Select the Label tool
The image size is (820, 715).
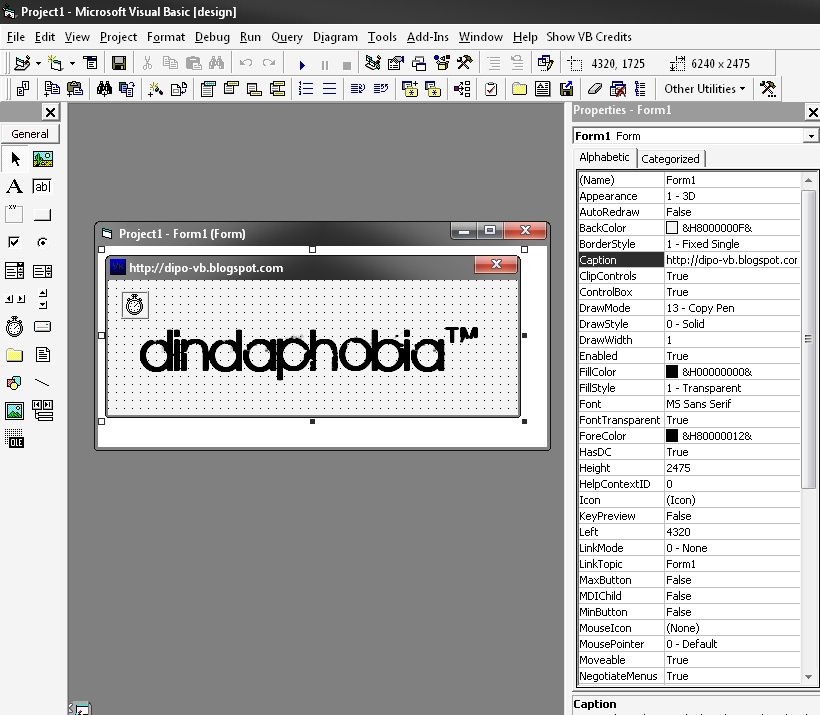tap(16, 186)
